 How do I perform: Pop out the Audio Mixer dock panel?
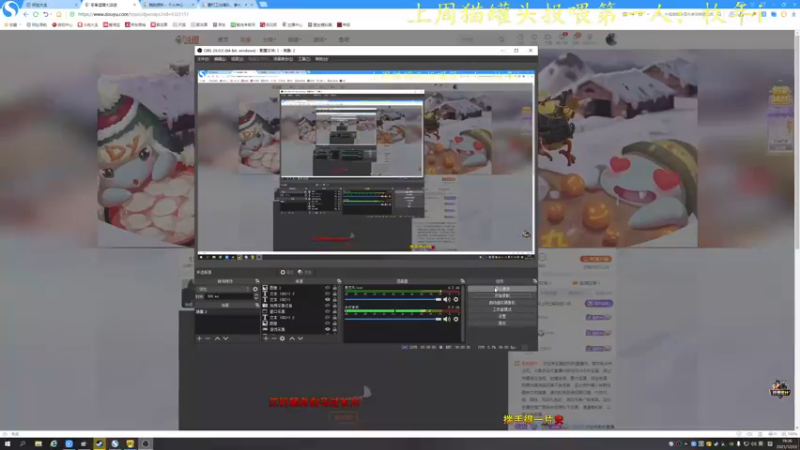[462, 281]
